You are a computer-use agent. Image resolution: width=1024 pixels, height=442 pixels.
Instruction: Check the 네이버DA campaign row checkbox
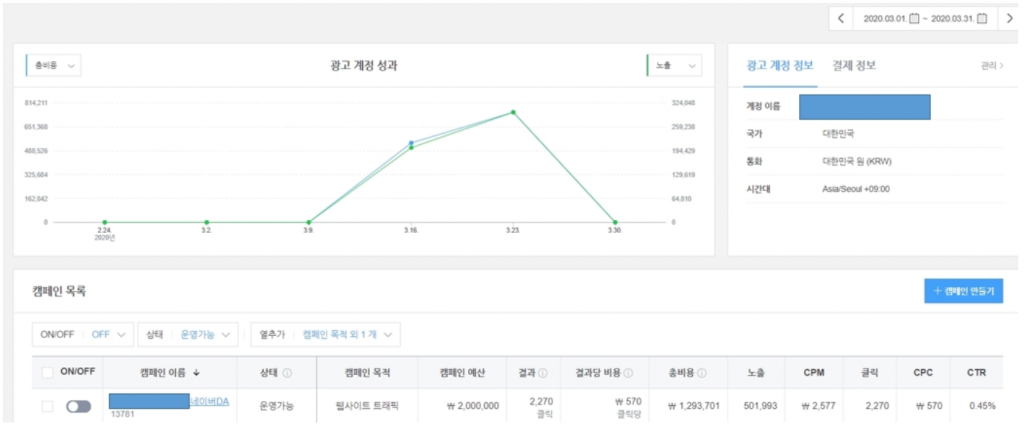point(47,407)
